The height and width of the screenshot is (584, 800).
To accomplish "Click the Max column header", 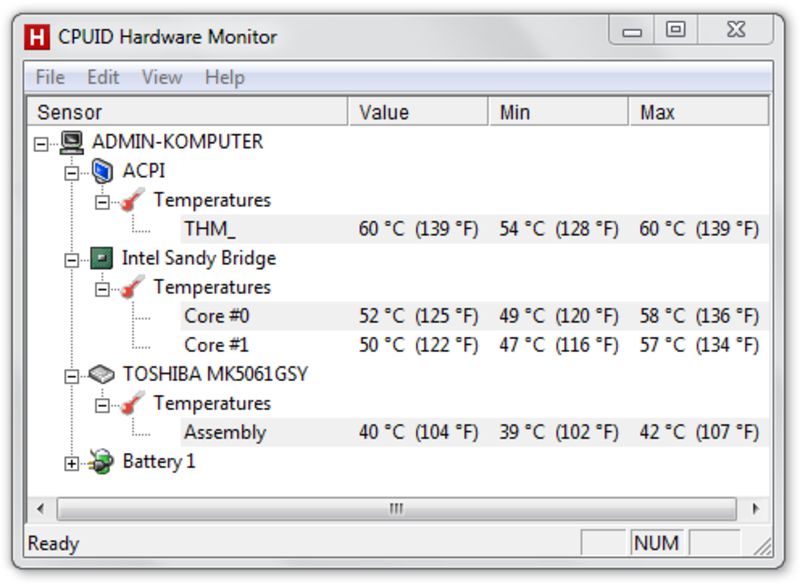I will (x=699, y=112).
